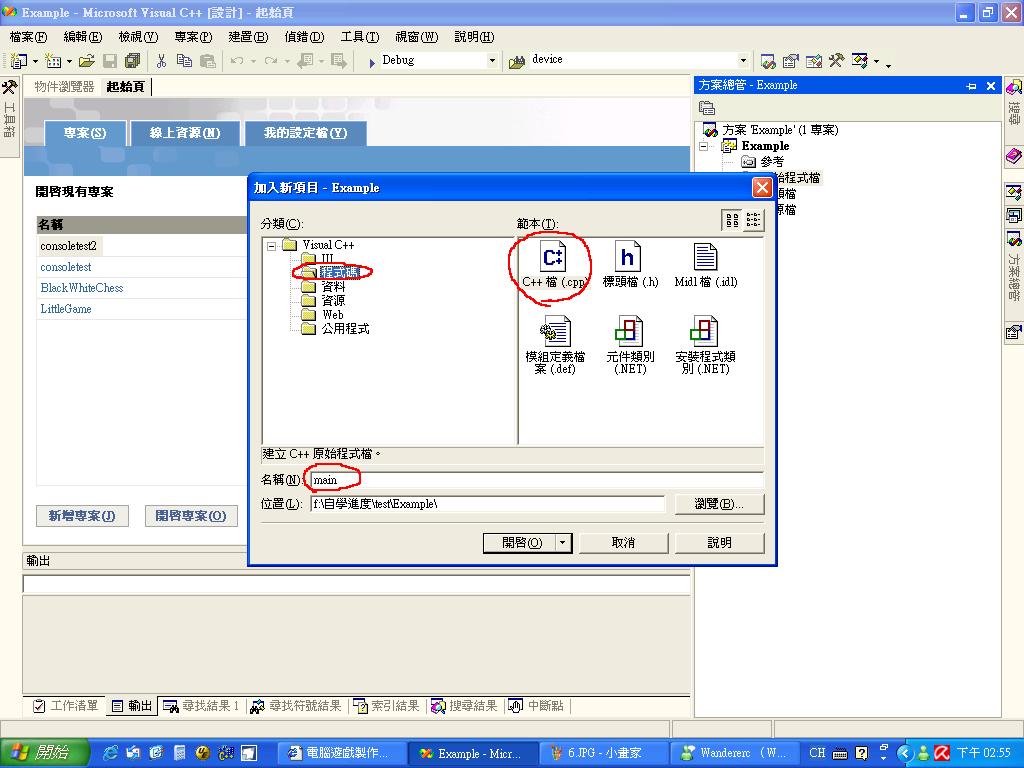Select the 模組定義檔案 (.def) template
The width and height of the screenshot is (1024, 768).
(x=555, y=345)
